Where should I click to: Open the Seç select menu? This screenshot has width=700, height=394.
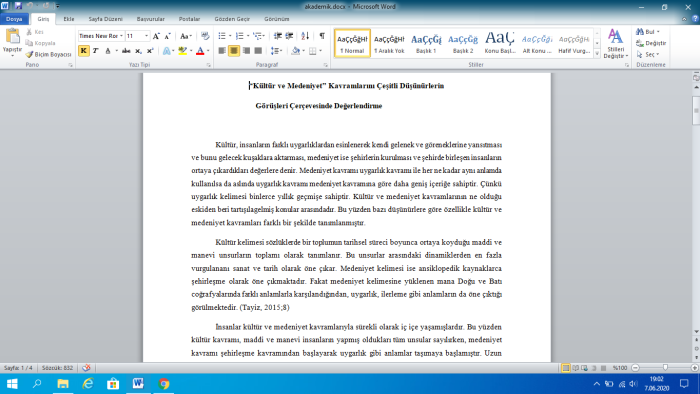[x=648, y=54]
